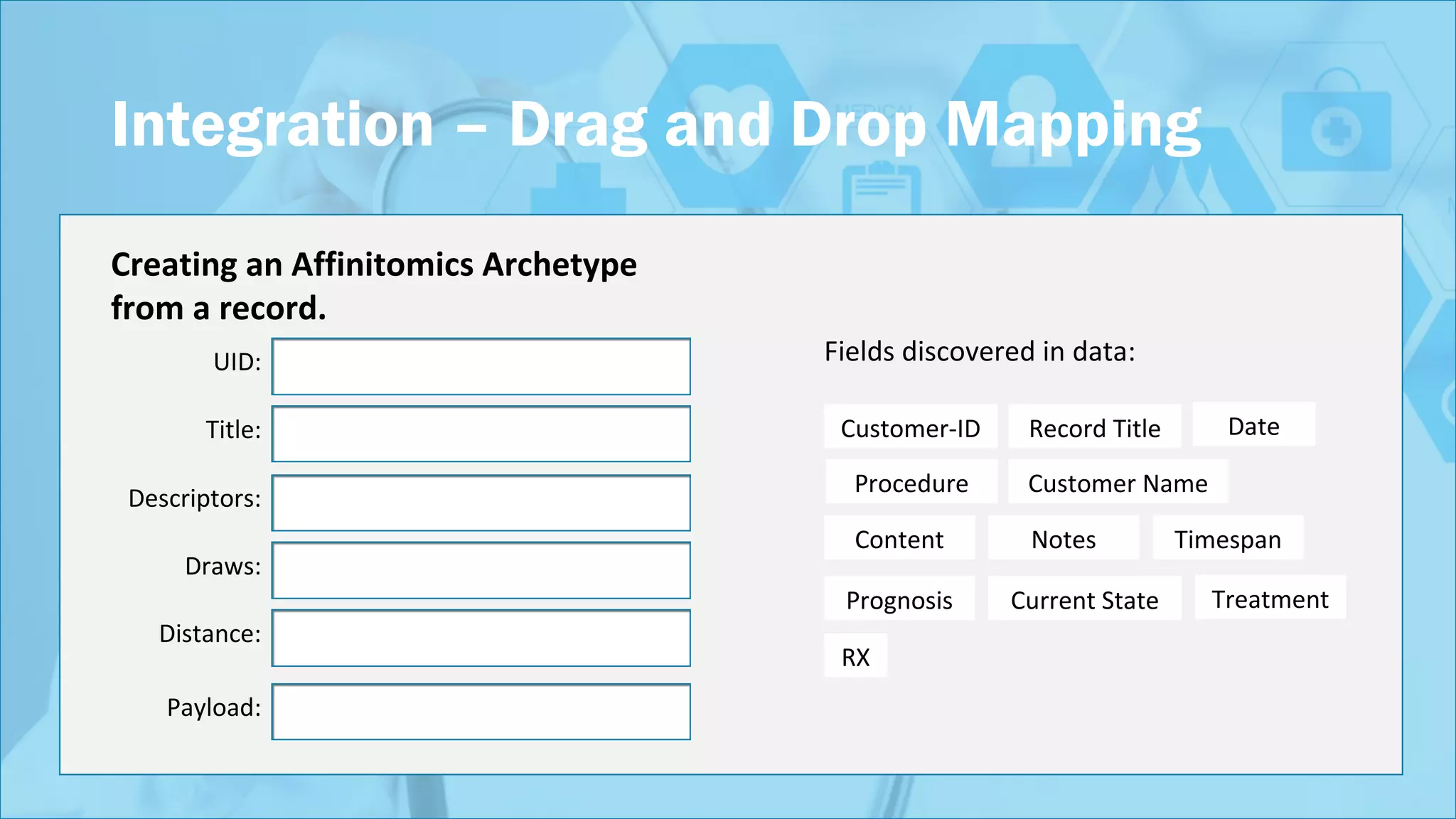Click the UID input field
The width and height of the screenshot is (1456, 819).
[481, 367]
